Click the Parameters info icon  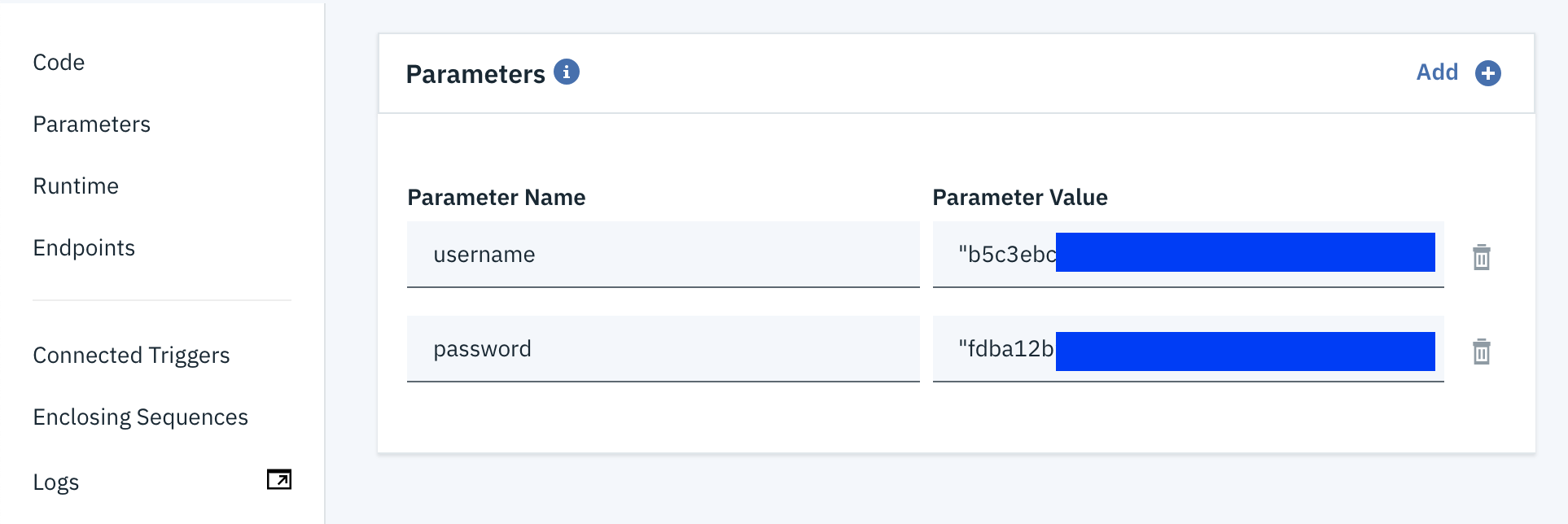567,72
